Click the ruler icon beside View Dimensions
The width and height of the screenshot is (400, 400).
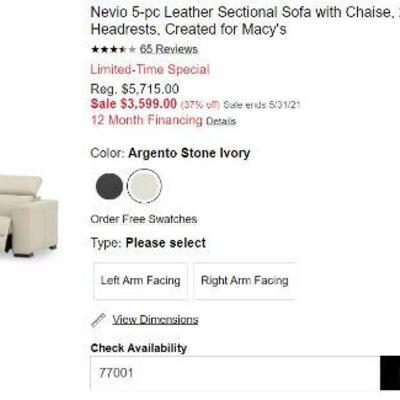coord(98,320)
